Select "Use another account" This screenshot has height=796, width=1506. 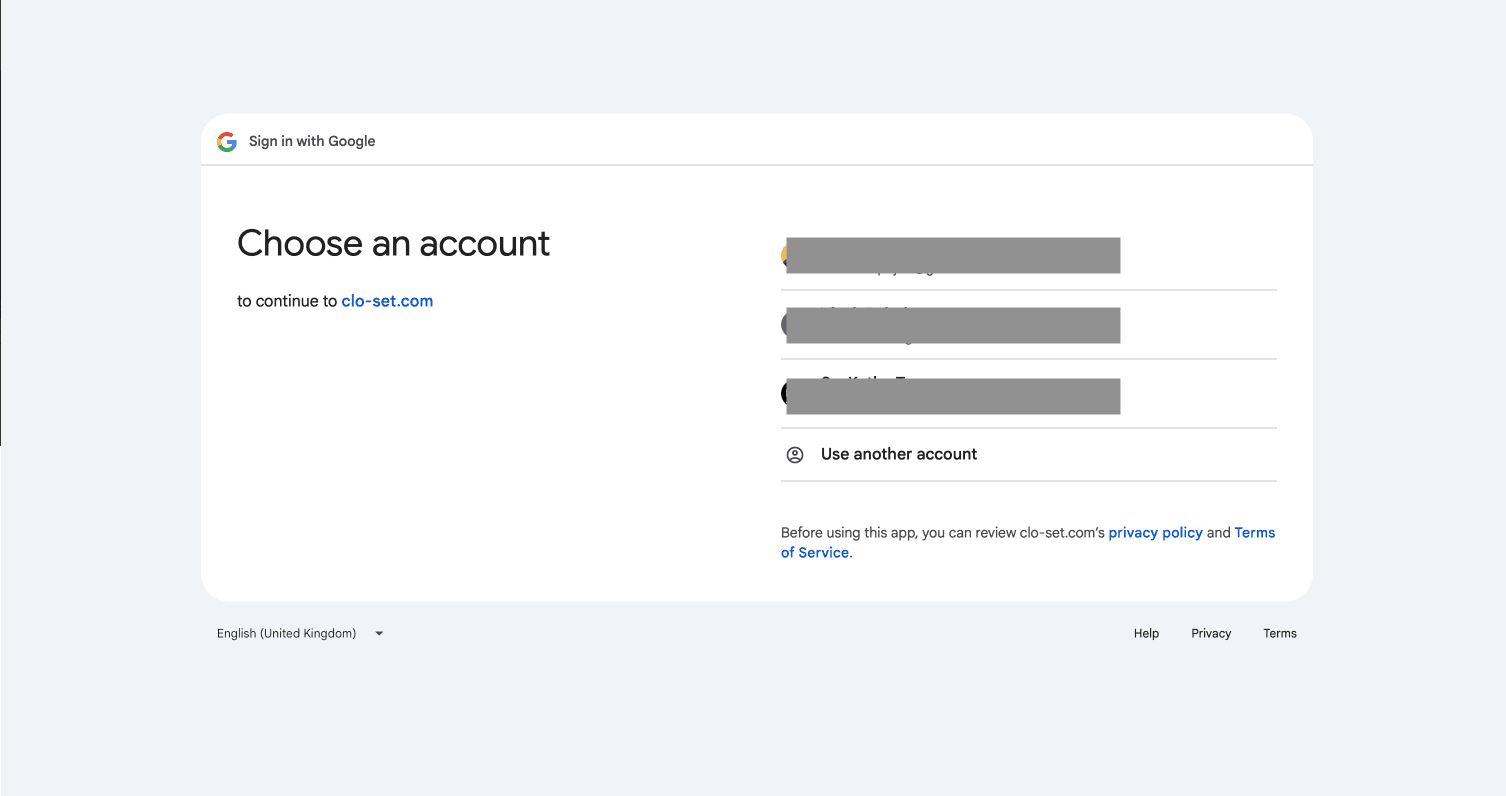click(898, 454)
